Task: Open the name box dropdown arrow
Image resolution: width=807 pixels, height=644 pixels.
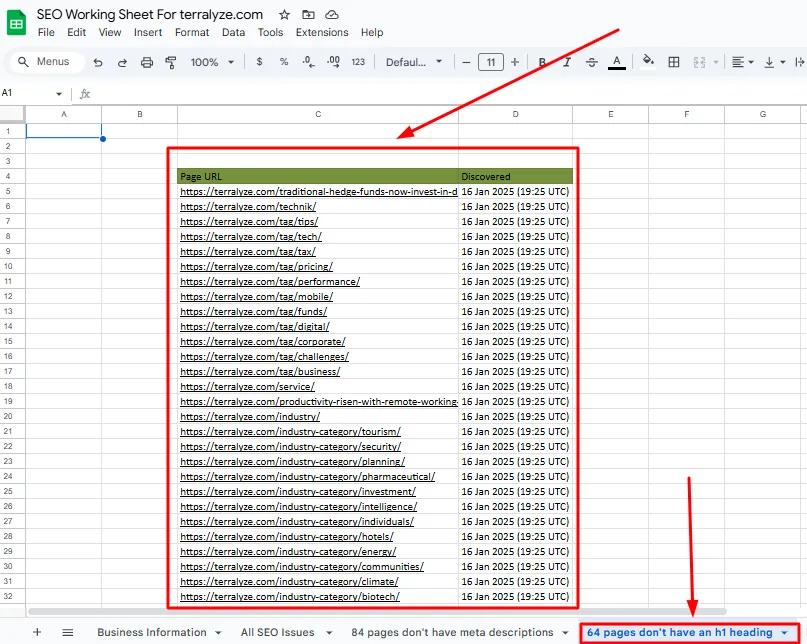Action: point(59,94)
